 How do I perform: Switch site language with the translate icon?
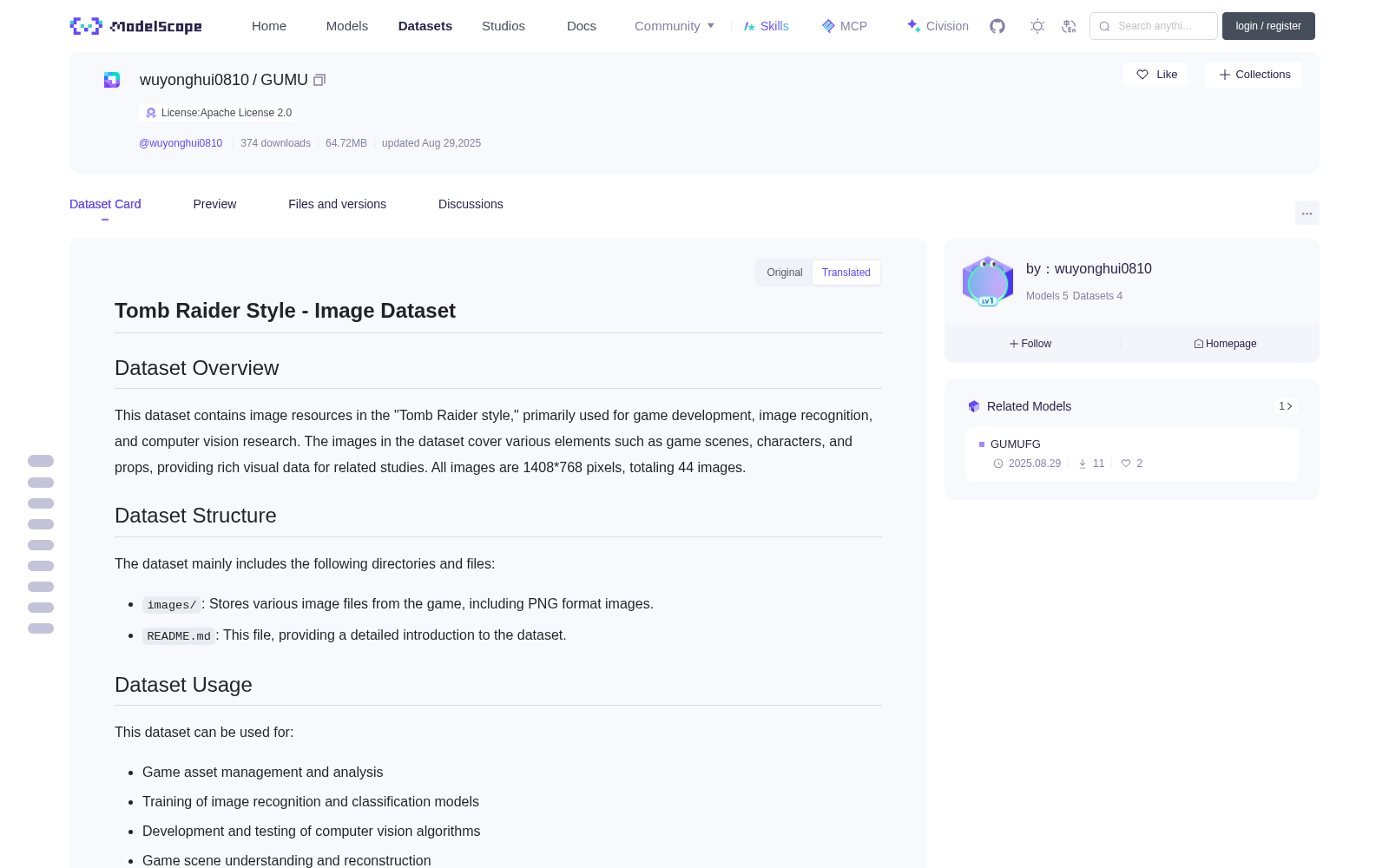tap(1069, 26)
